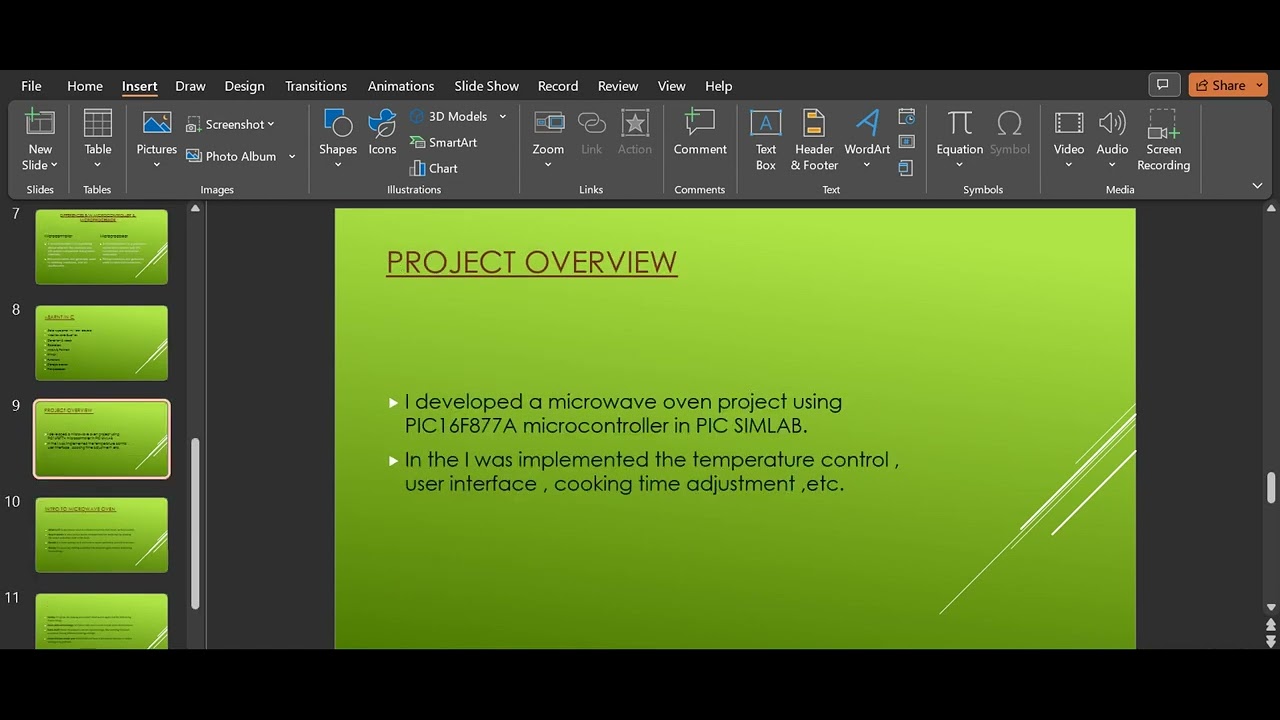Screen dimensions: 1280x720
Task: Open the View tab
Action: [x=672, y=86]
